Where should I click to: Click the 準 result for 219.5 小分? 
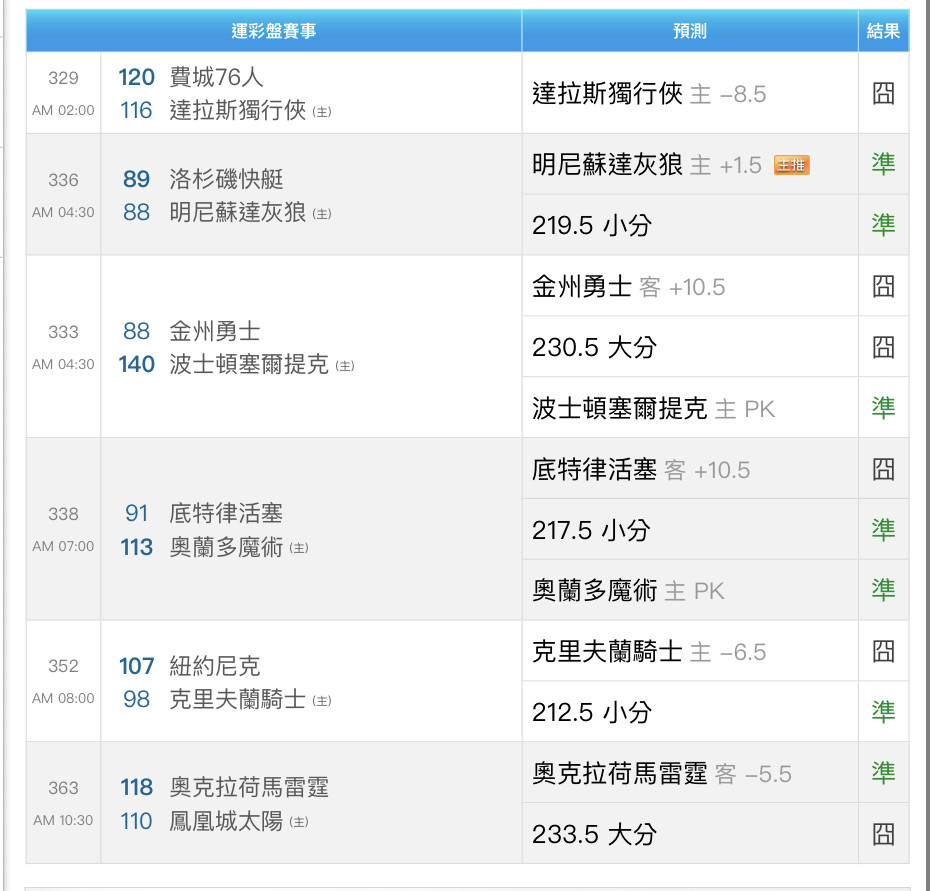click(x=883, y=225)
